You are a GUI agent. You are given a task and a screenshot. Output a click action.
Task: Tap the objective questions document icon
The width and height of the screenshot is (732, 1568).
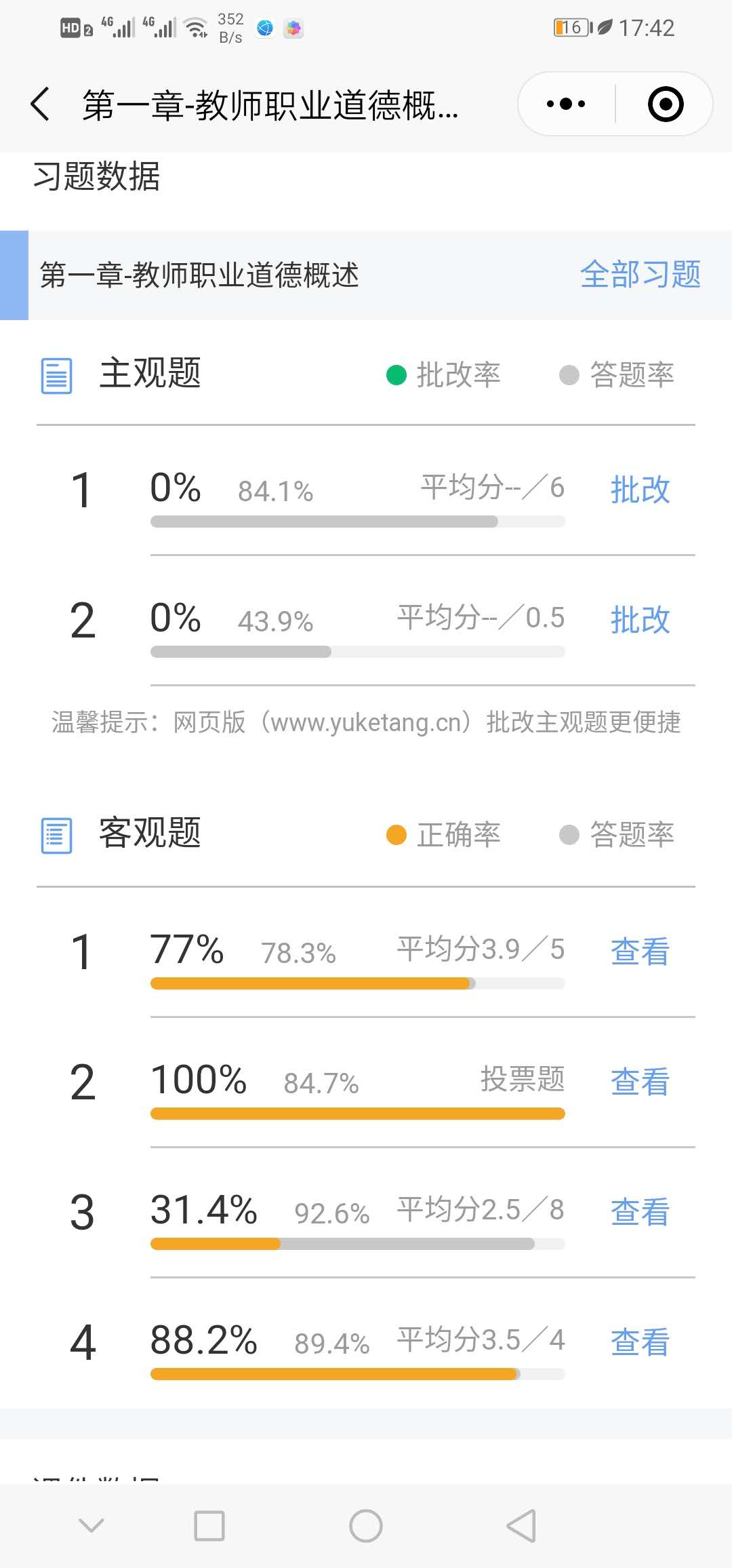click(56, 836)
